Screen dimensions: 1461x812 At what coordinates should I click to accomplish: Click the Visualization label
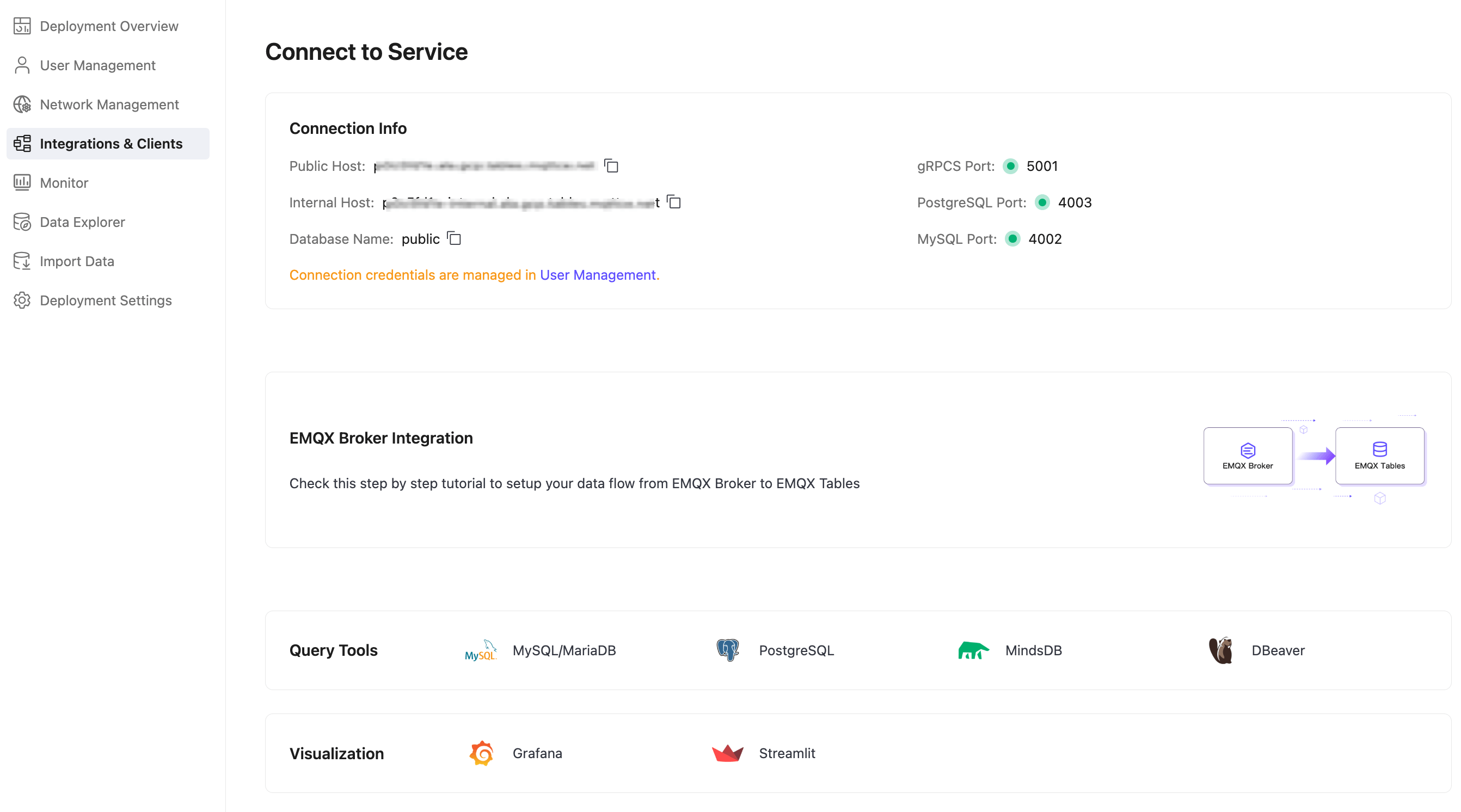click(x=336, y=754)
